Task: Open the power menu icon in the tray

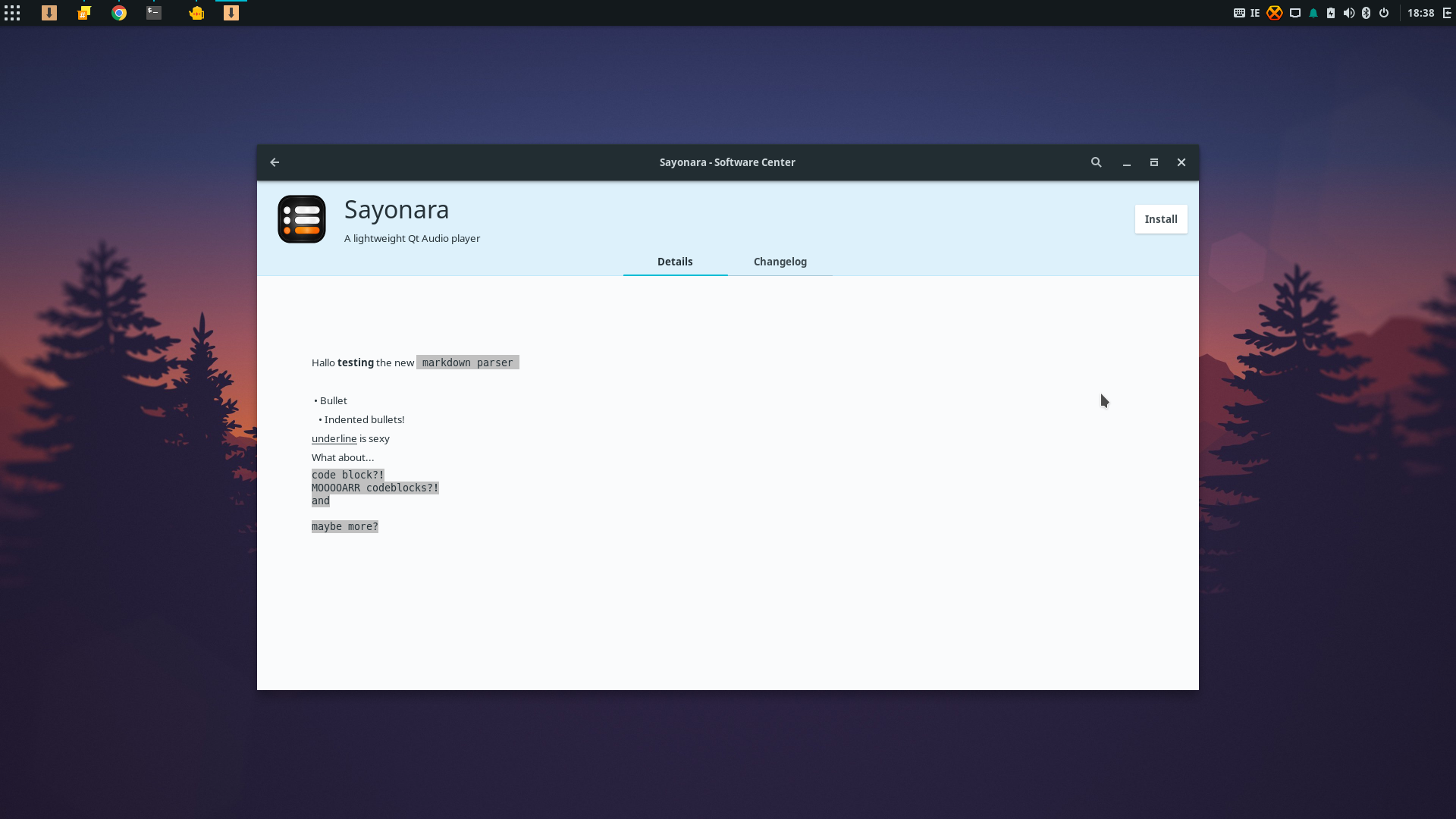Action: 1384,13
